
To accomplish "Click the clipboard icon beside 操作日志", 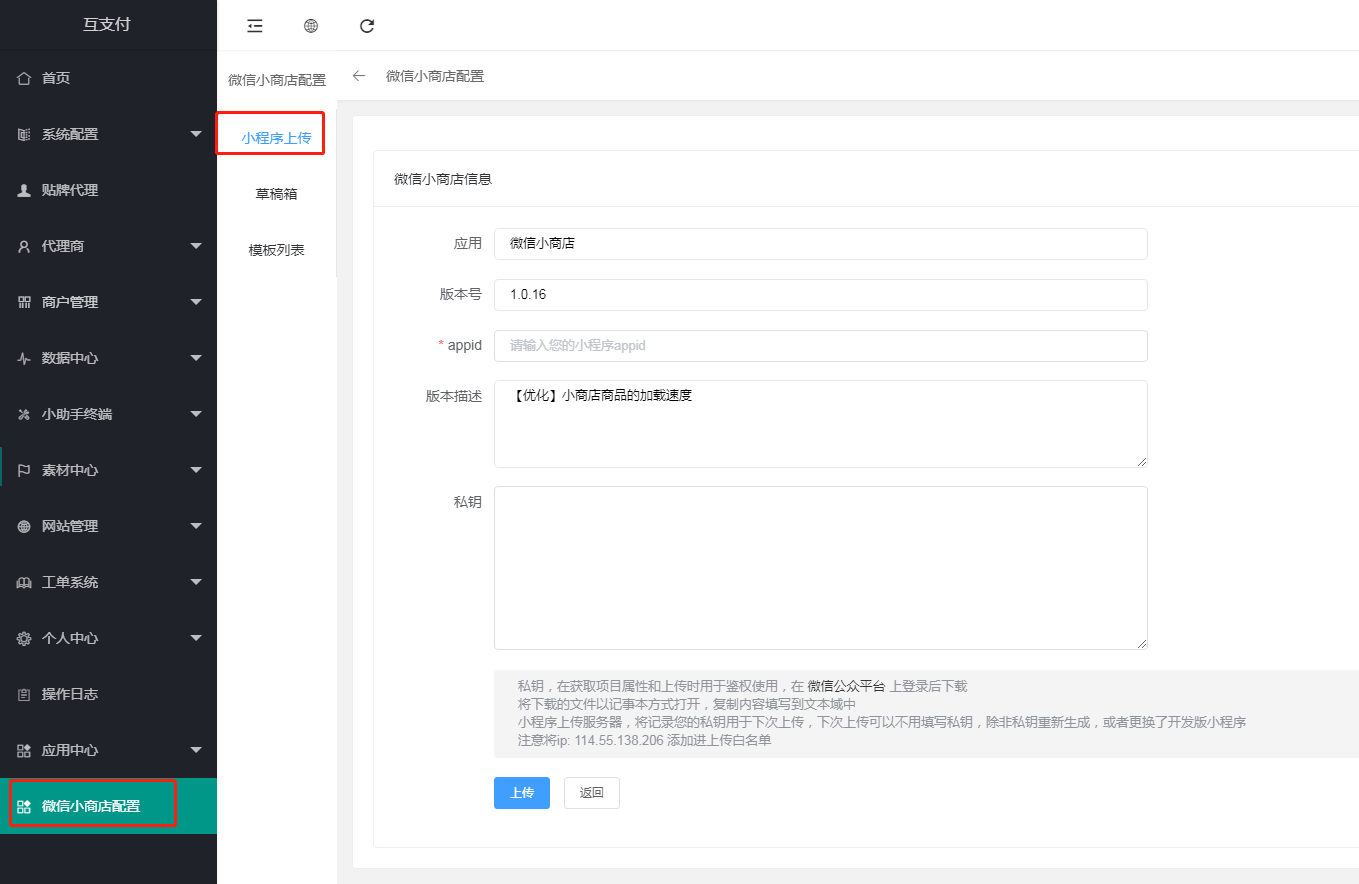I will tap(25, 694).
